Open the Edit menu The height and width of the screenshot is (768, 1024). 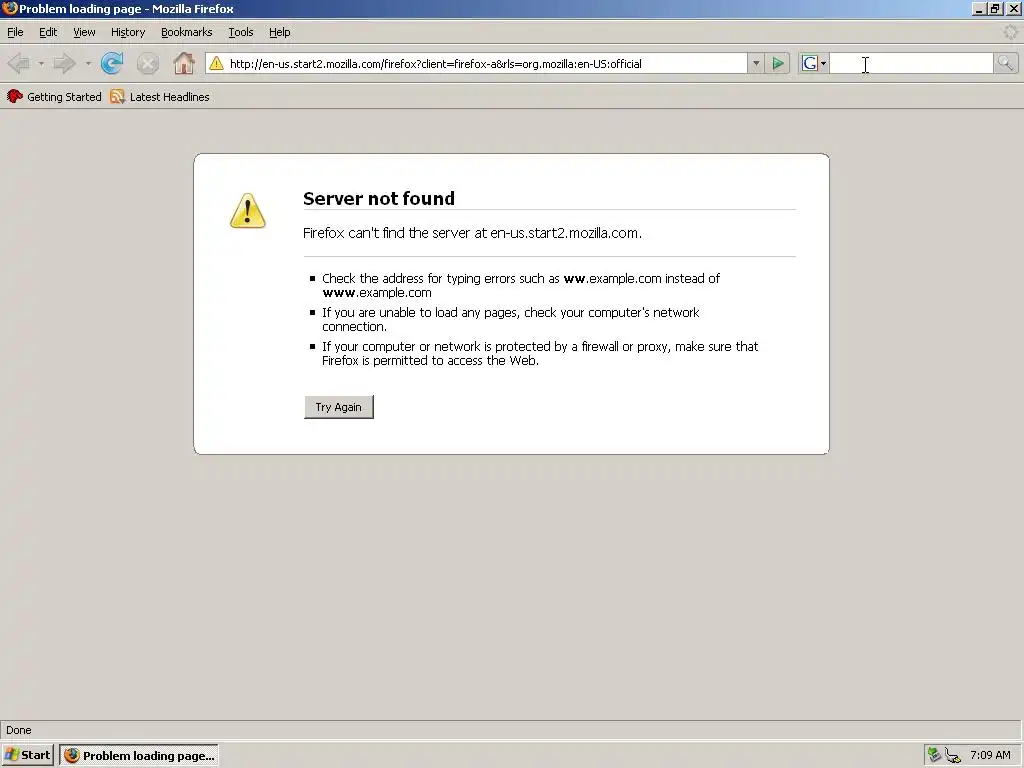tap(48, 32)
